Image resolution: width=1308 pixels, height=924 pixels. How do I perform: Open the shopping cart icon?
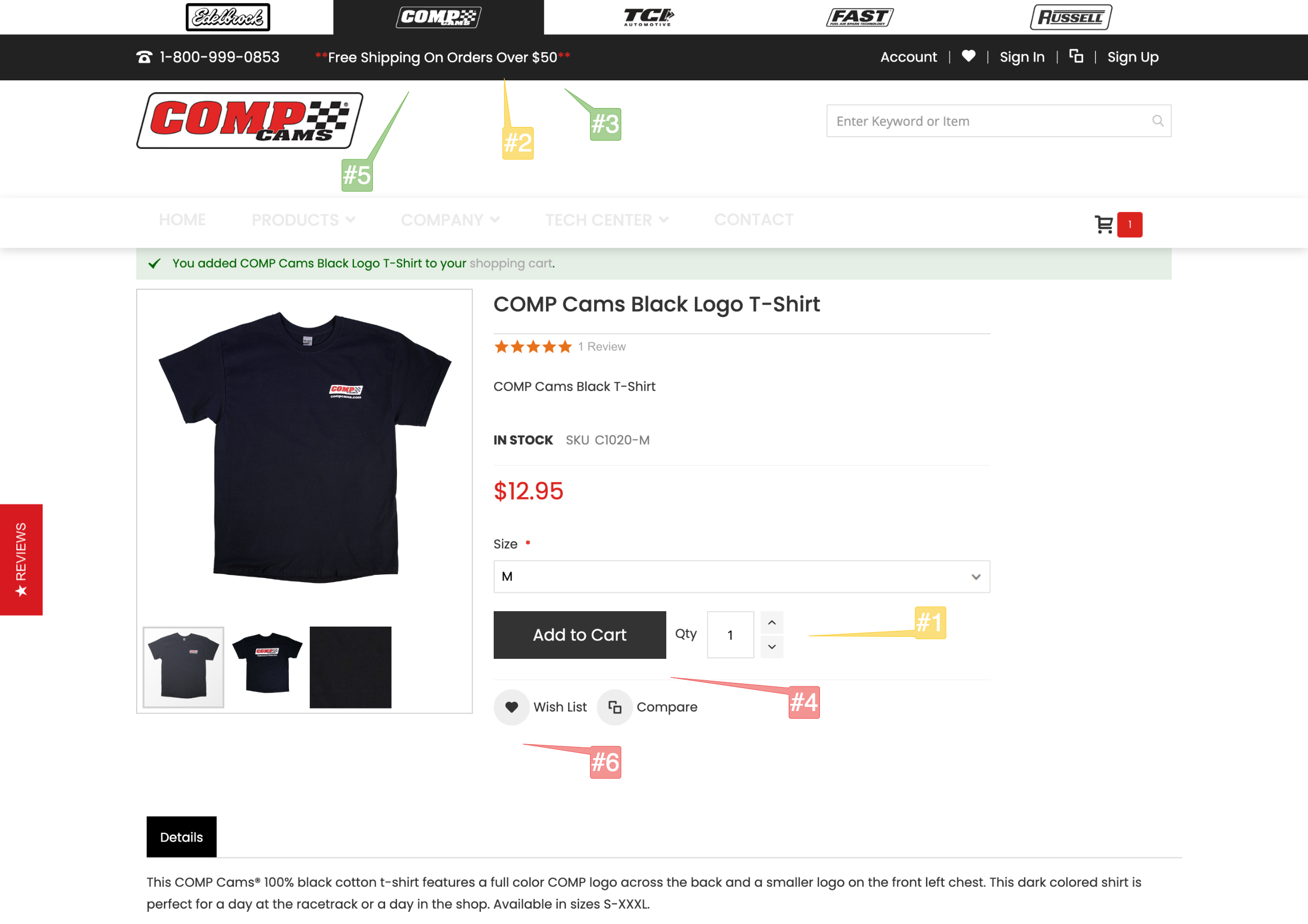pos(1104,224)
